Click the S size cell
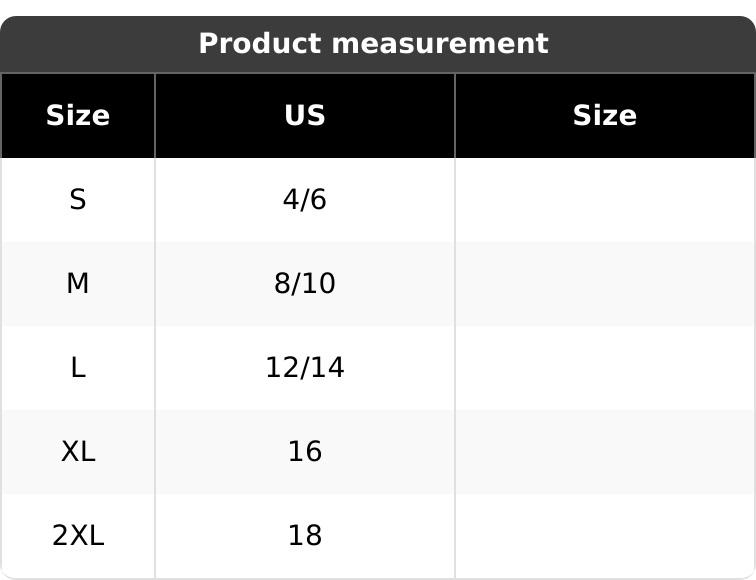The height and width of the screenshot is (580, 756). (x=78, y=200)
